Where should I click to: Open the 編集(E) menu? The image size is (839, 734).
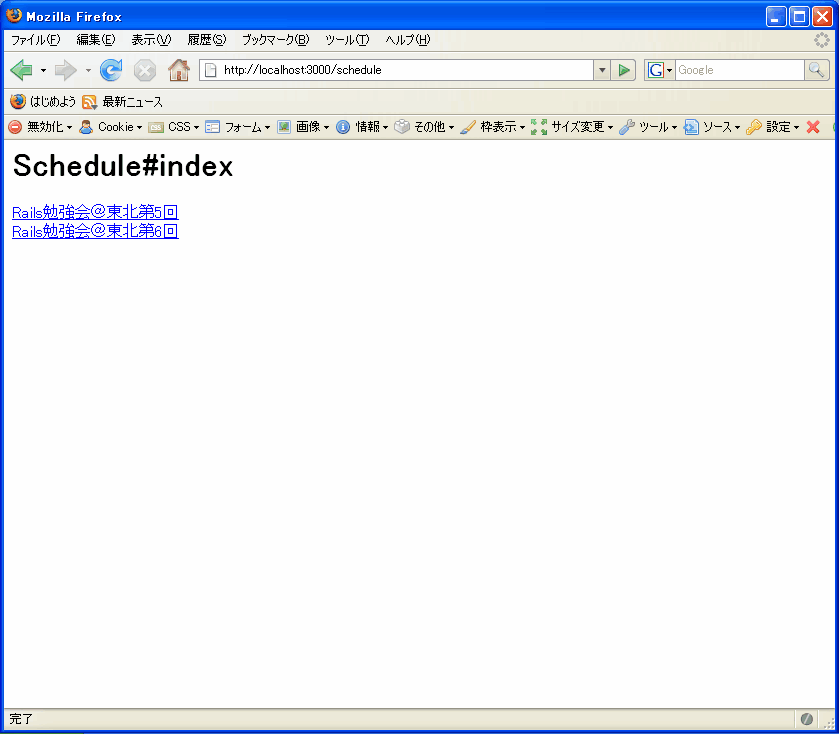96,40
